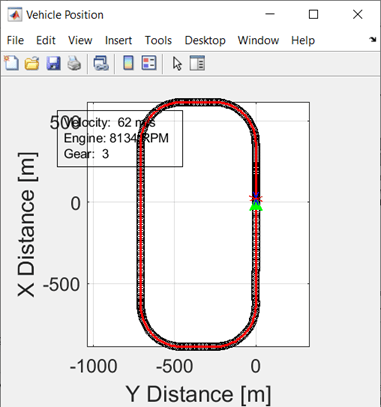Open the File menu
The image size is (381, 407).
tap(15, 40)
